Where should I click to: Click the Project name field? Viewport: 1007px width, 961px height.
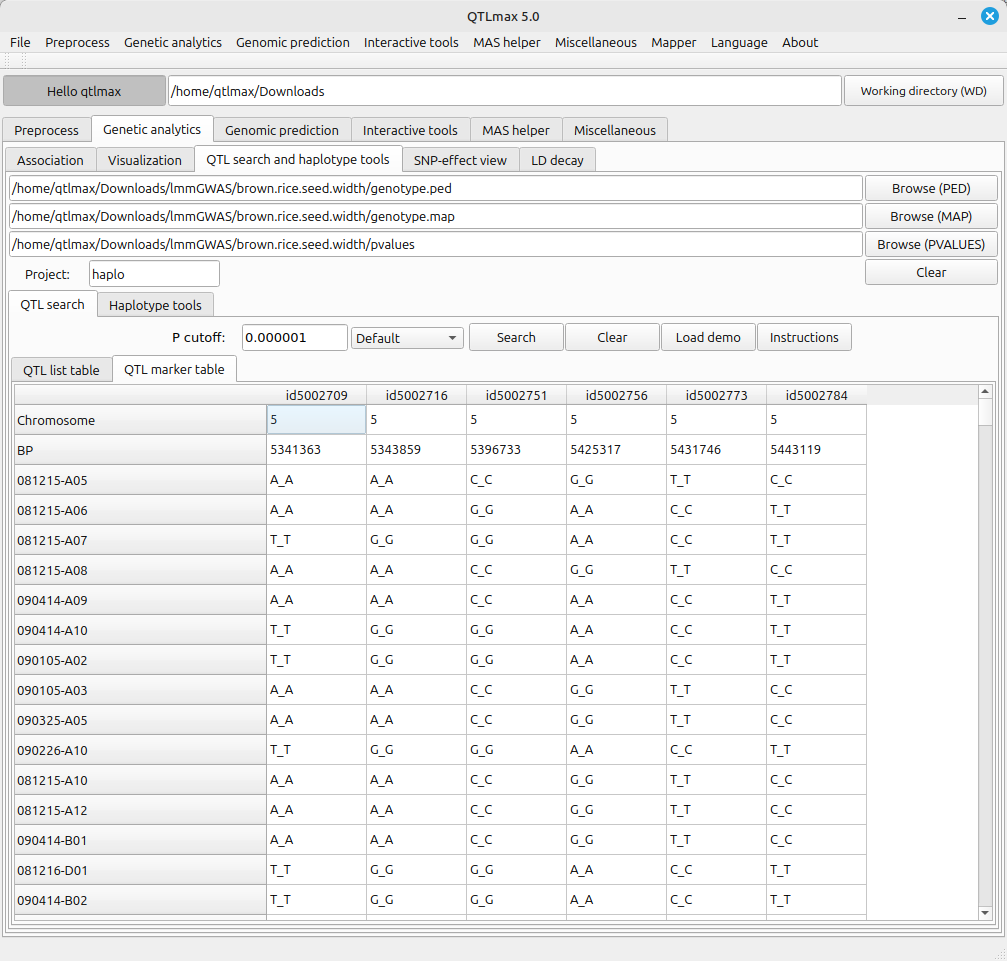click(x=154, y=274)
